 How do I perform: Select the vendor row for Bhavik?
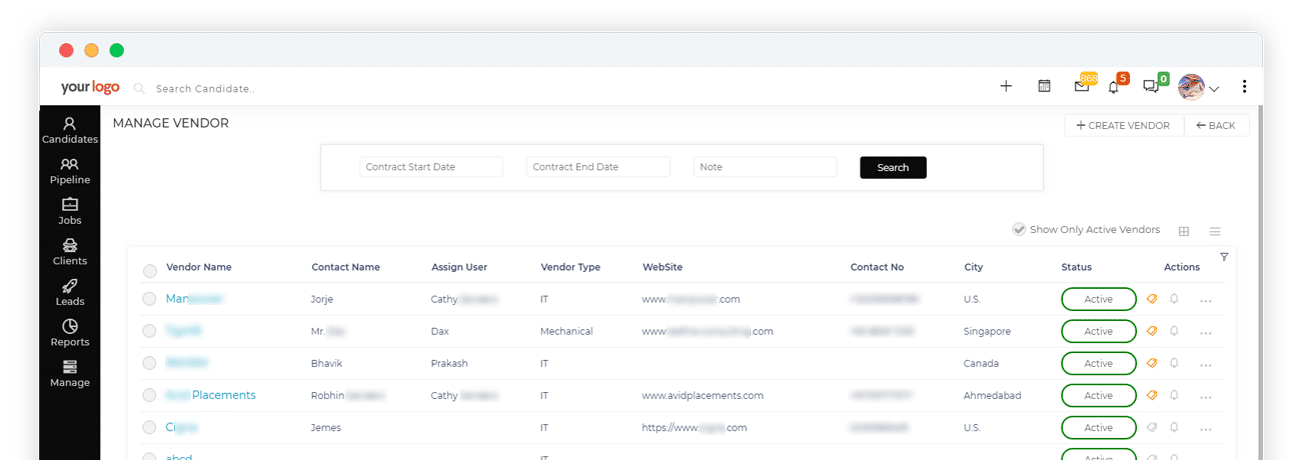click(x=149, y=363)
